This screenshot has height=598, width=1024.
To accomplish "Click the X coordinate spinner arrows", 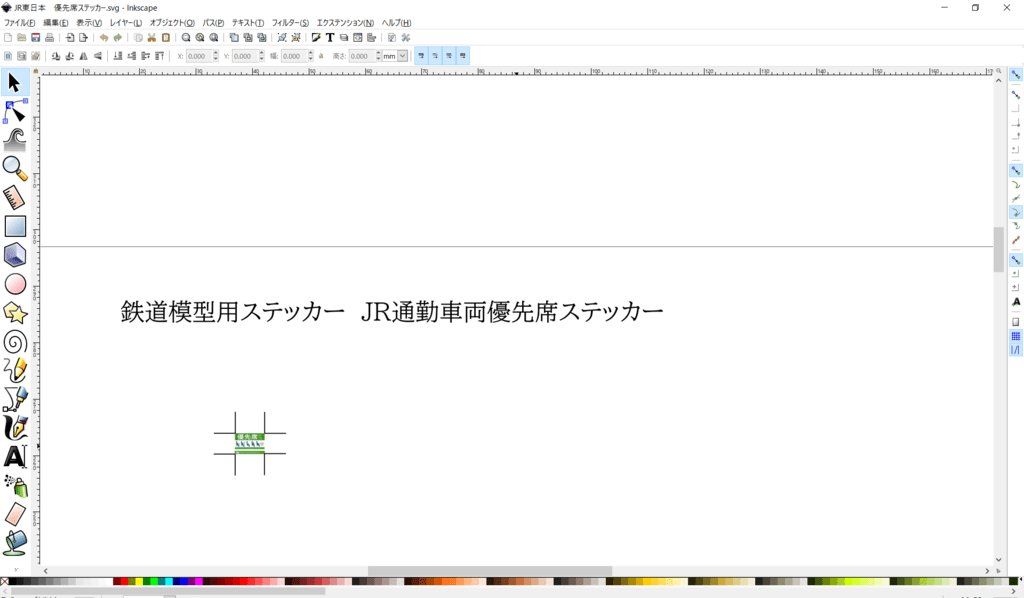I will pos(216,56).
